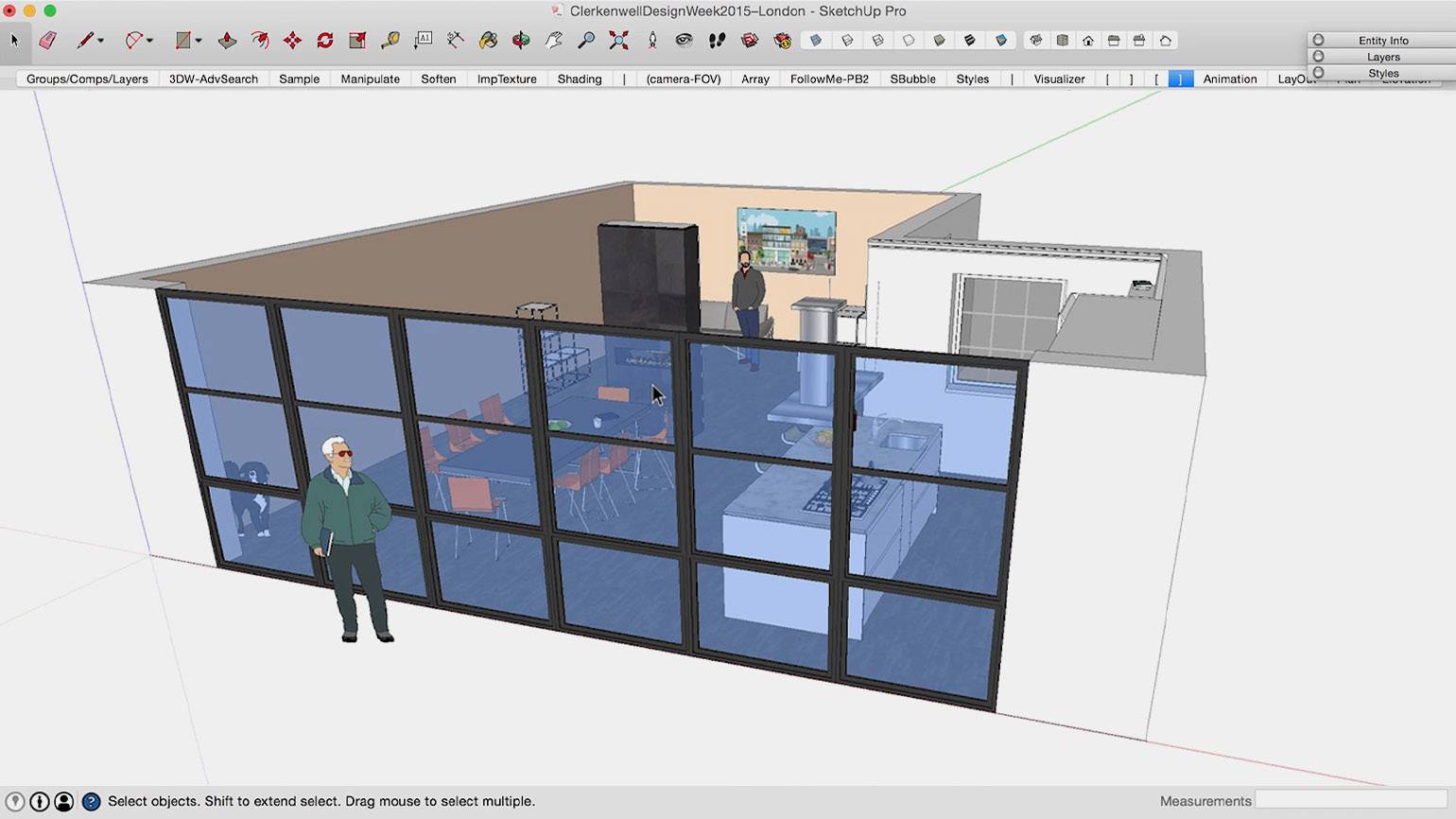Open the Rectangle shape tool dropdown arrow
The width and height of the screenshot is (1456, 819).
[199, 41]
